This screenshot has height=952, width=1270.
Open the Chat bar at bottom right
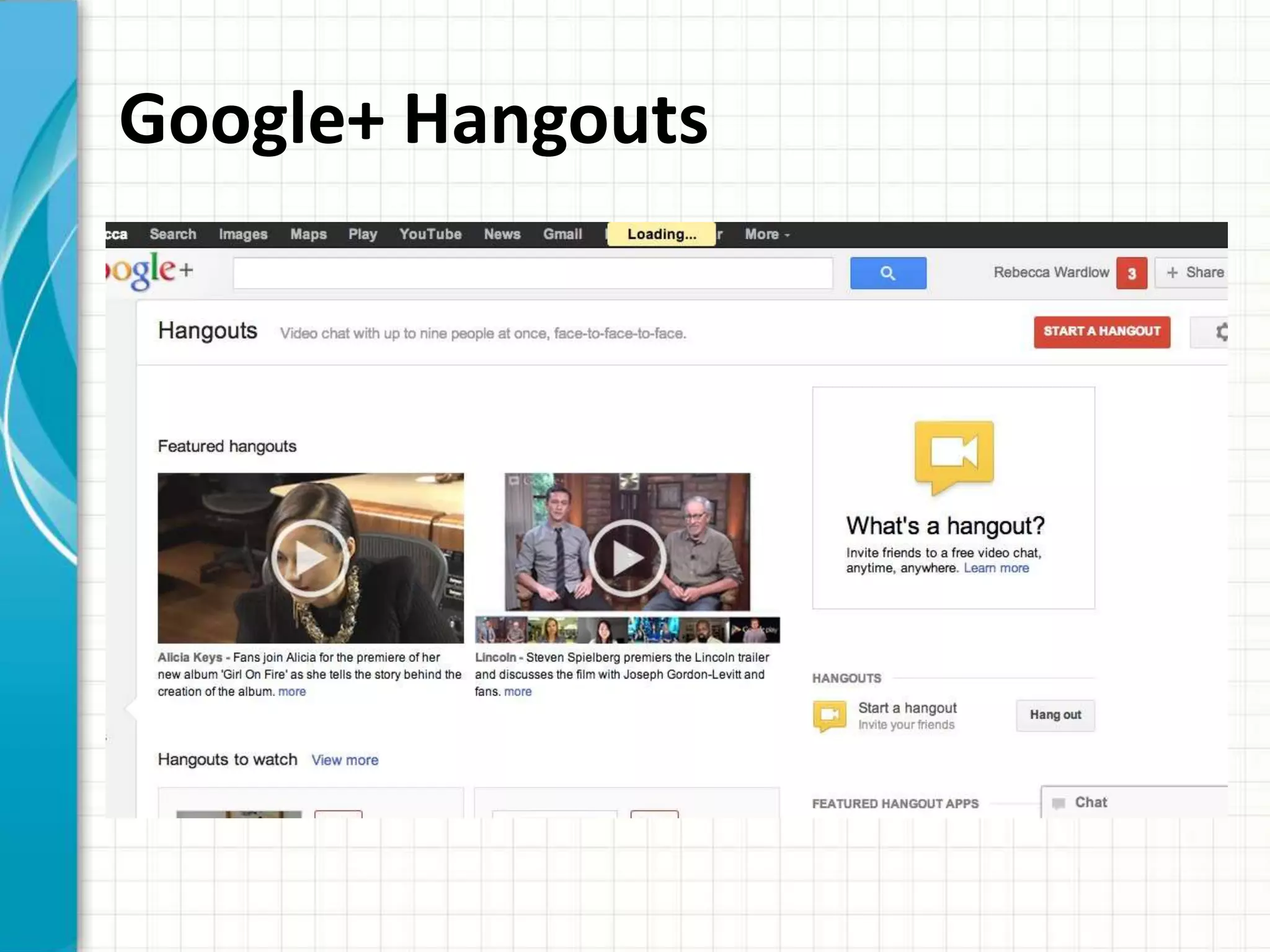coord(1134,803)
